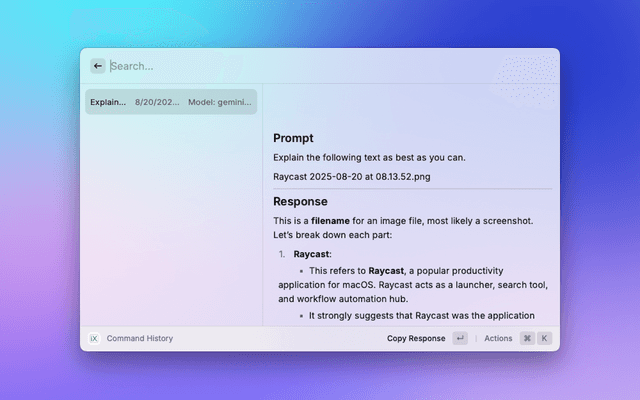Click the Response heading

click(x=300, y=201)
